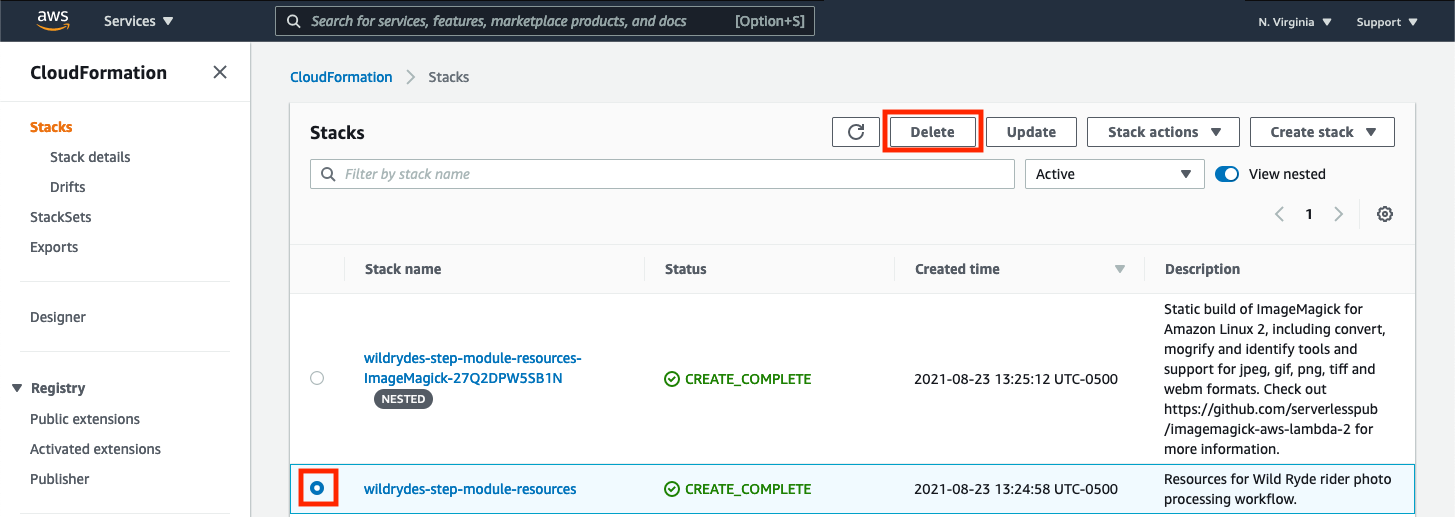Viewport: 1455px width, 517px height.
Task: Click the Filter by stack name field
Action: [x=662, y=174]
